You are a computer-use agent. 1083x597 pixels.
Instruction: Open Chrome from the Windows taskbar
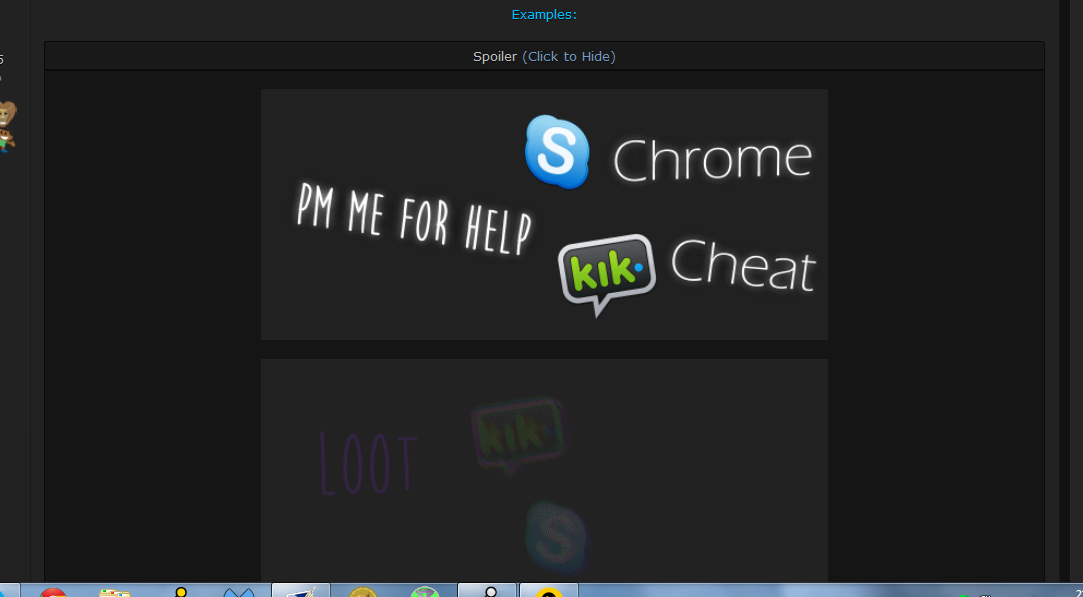coord(52,591)
